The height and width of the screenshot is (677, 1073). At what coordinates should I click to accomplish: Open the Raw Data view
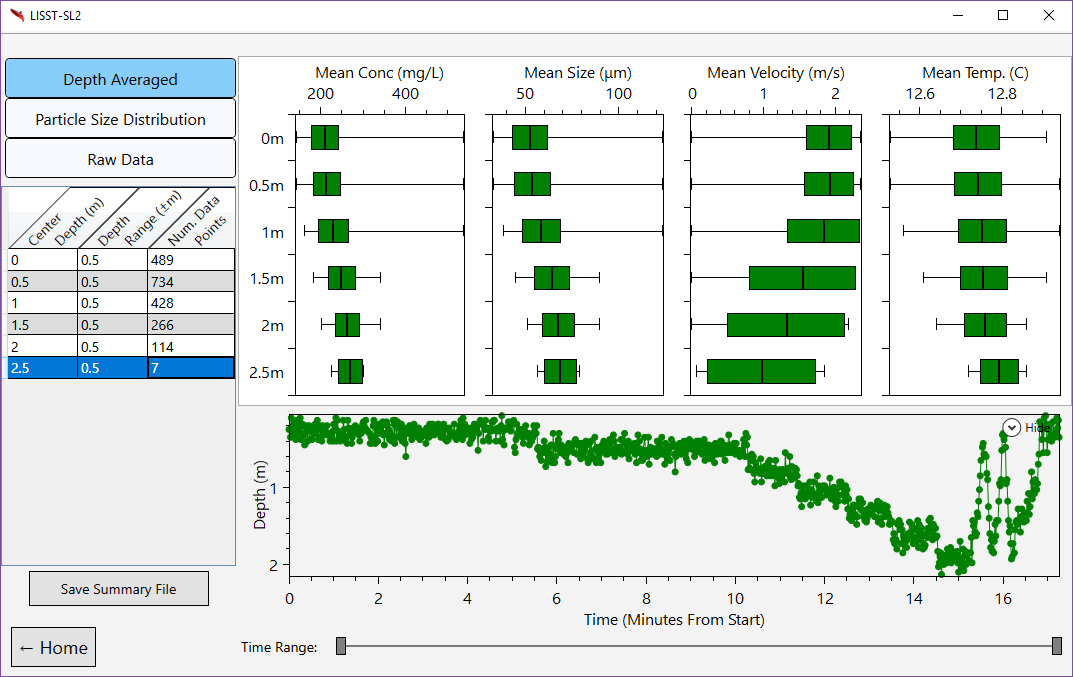click(x=120, y=158)
